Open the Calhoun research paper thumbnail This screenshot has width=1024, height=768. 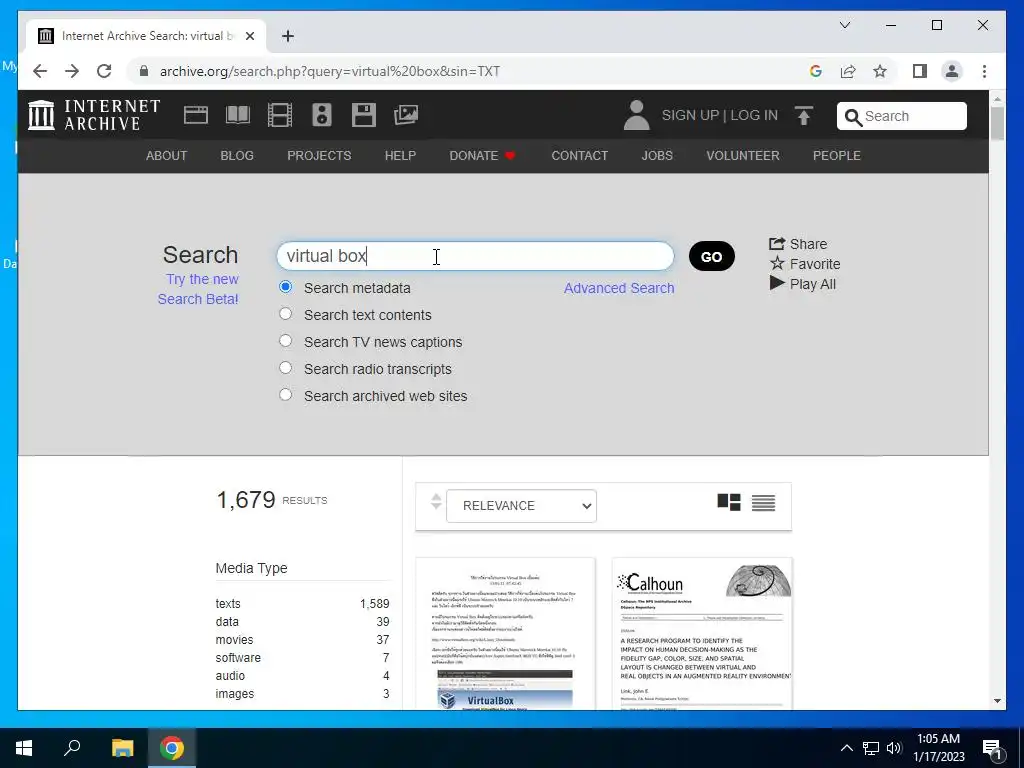tap(702, 633)
